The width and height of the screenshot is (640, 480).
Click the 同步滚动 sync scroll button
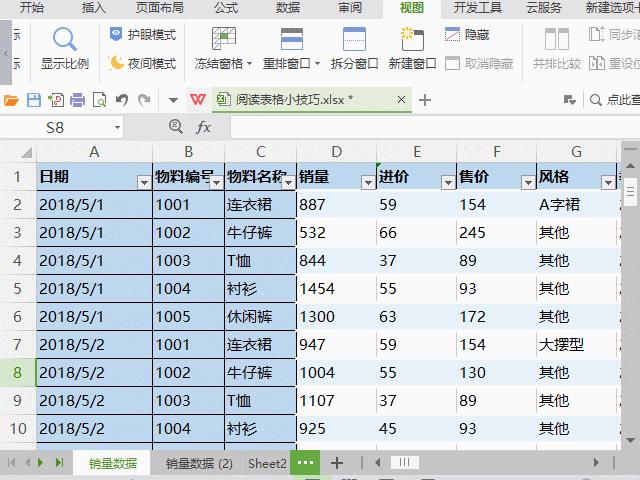point(614,35)
